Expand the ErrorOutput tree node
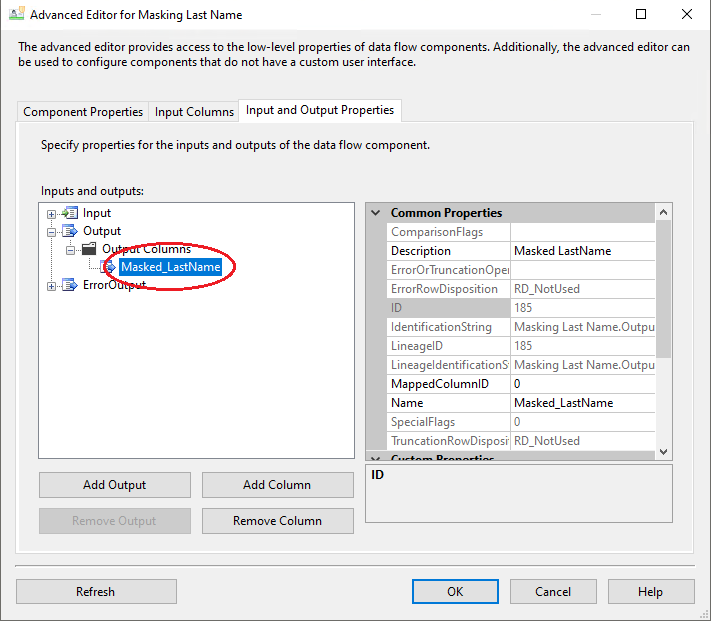 (x=52, y=285)
